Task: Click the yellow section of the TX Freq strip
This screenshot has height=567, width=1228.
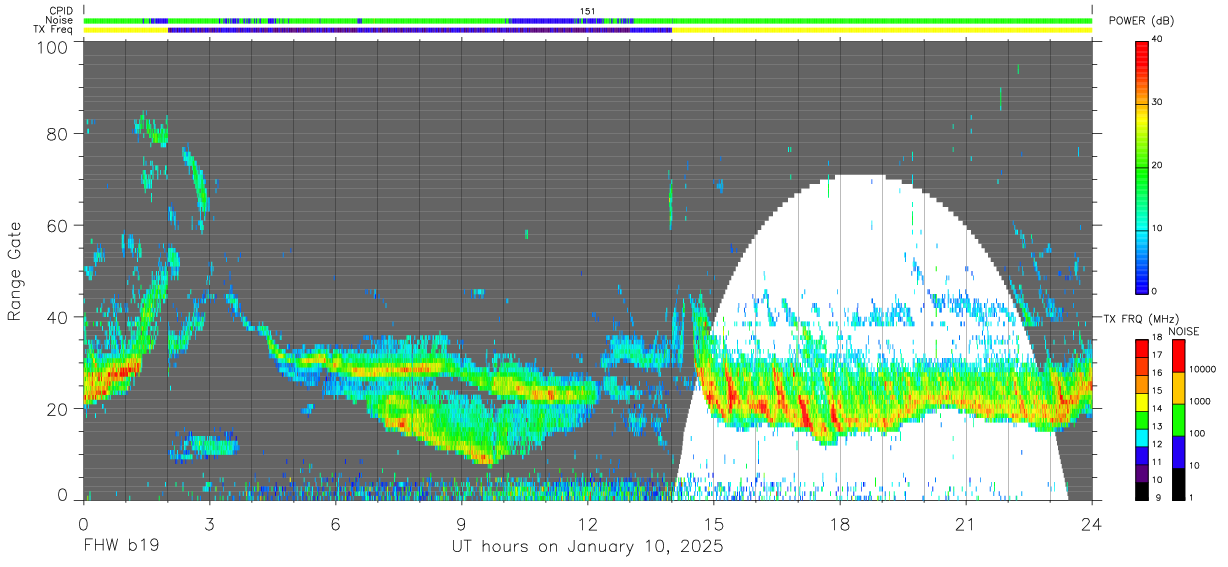Action: point(880,30)
